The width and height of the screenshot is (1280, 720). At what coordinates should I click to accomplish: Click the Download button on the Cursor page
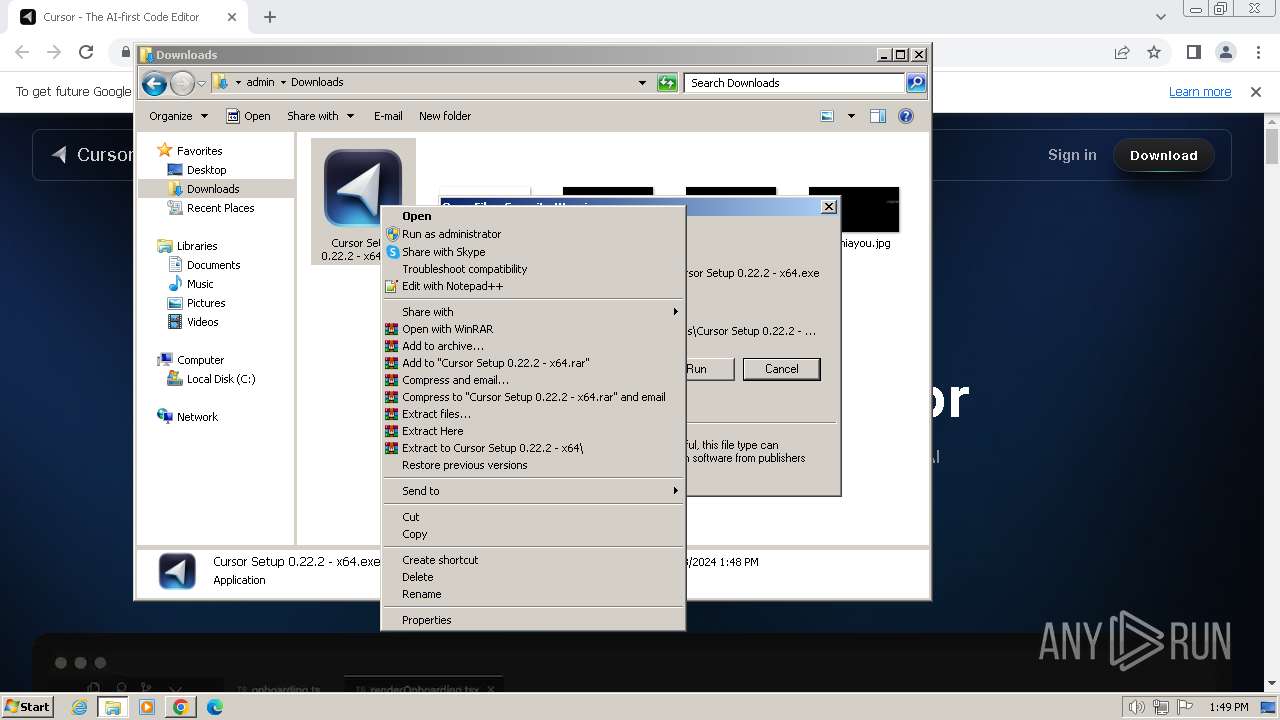click(1164, 155)
